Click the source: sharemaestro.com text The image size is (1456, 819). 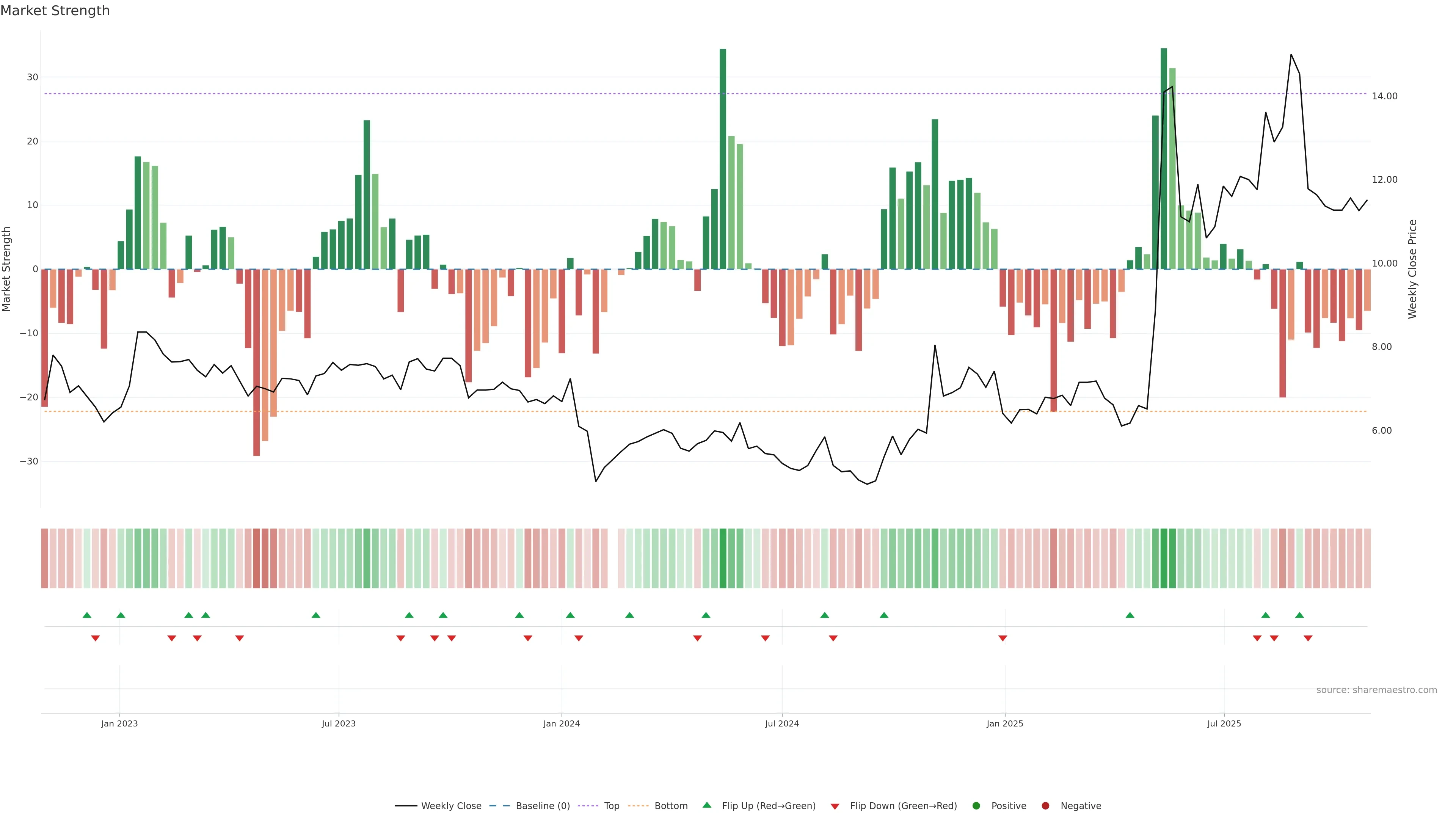click(1376, 690)
